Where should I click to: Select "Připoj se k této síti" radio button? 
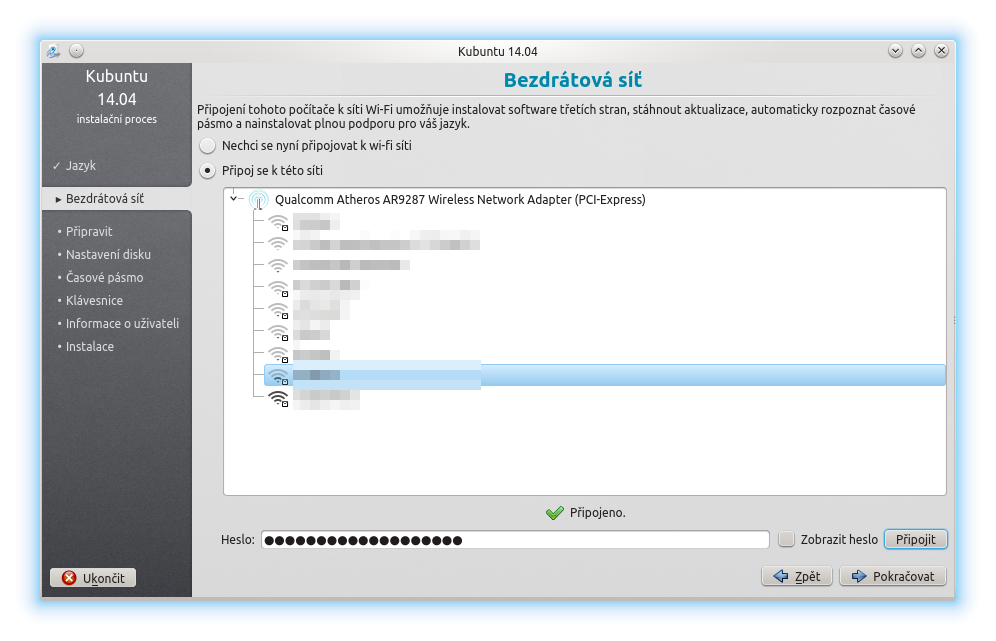click(x=208, y=171)
